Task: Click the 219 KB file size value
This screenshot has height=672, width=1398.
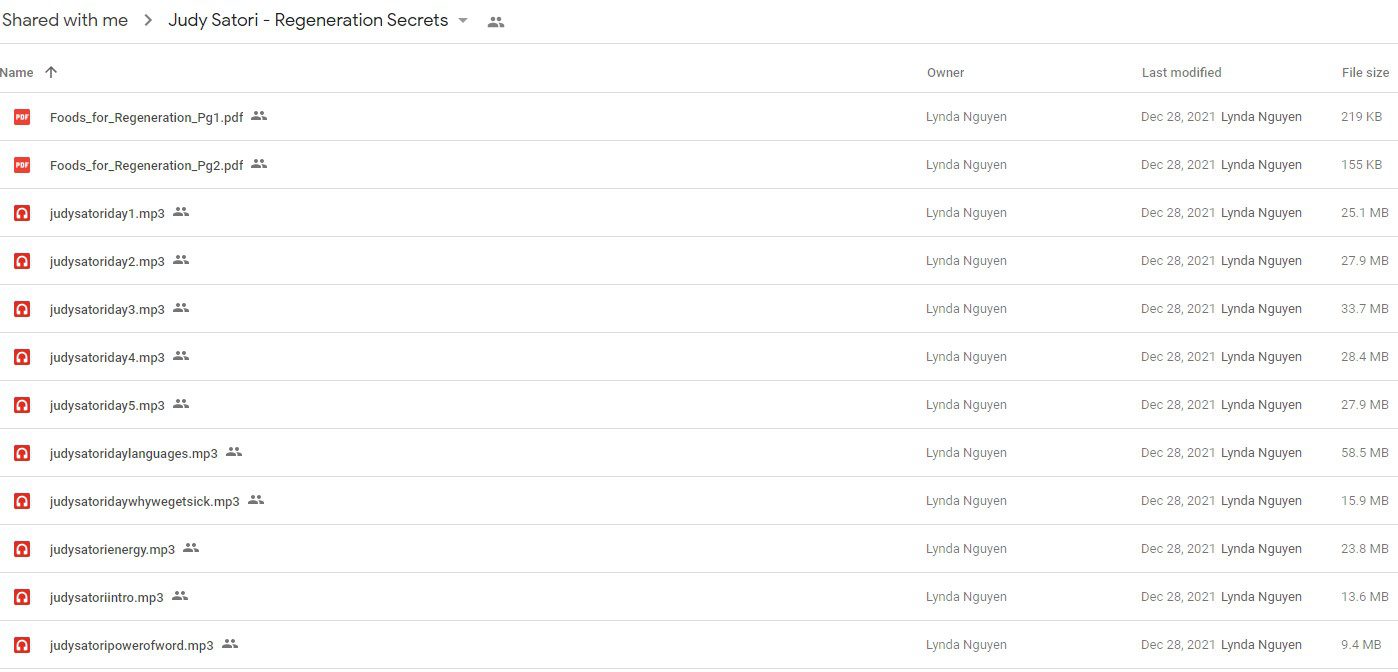Action: point(1362,117)
